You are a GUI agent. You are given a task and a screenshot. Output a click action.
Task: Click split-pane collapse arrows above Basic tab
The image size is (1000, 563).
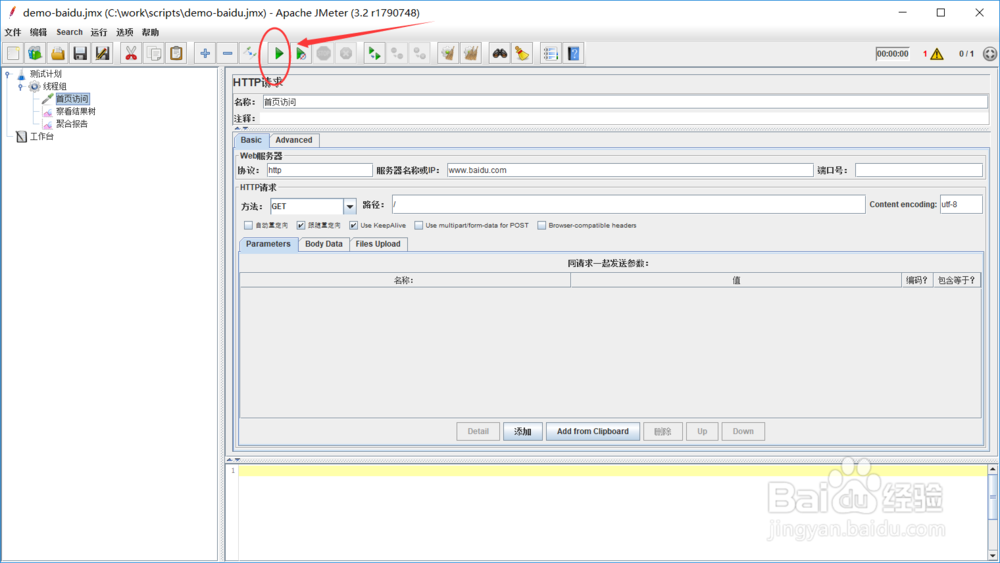click(240, 128)
